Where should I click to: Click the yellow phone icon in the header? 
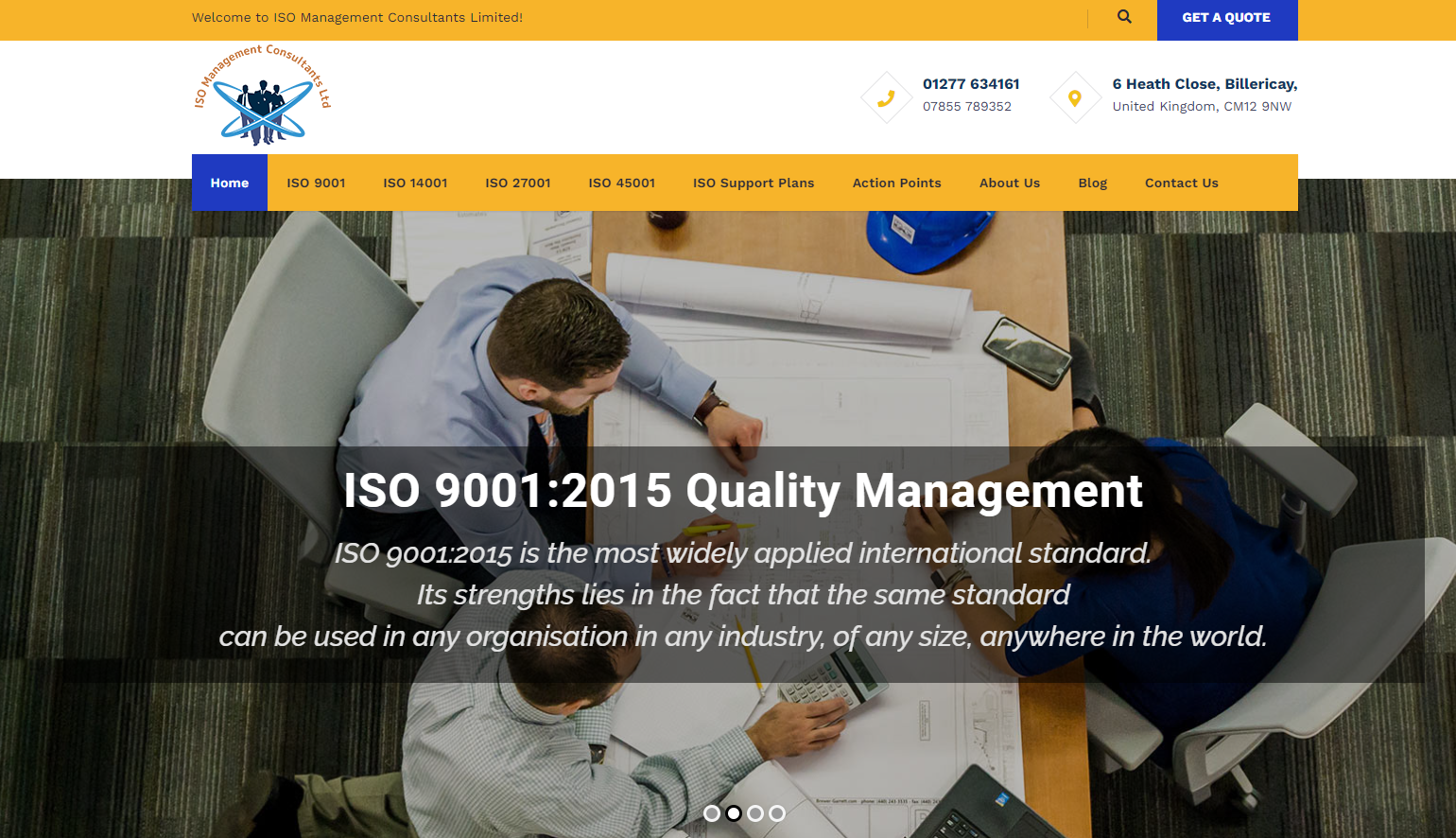point(886,96)
